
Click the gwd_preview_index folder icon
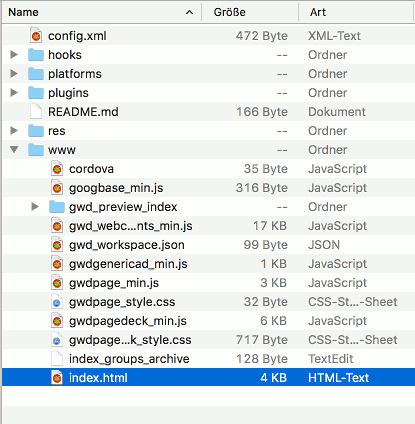click(x=57, y=207)
